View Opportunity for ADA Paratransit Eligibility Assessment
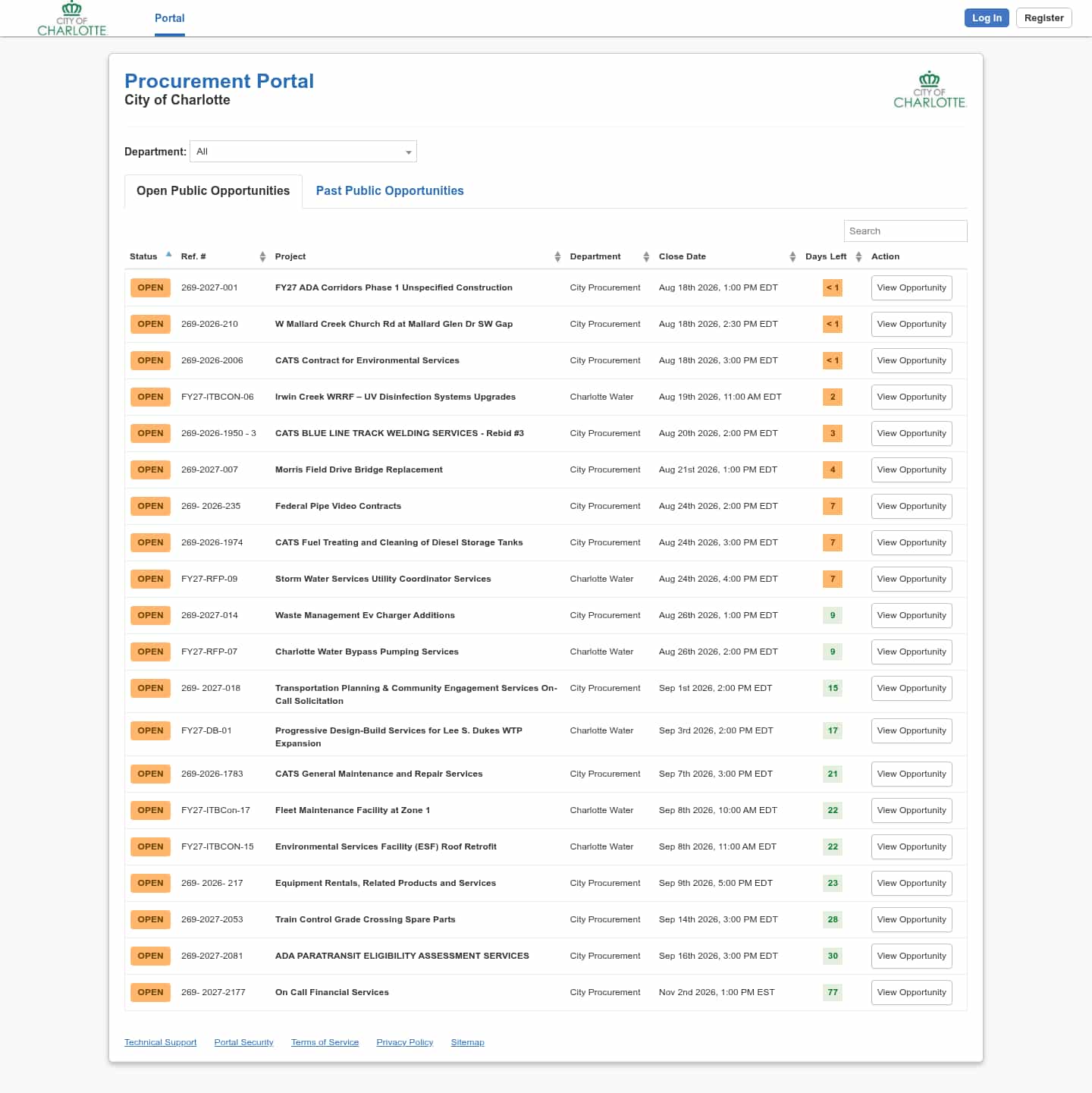 912,956
